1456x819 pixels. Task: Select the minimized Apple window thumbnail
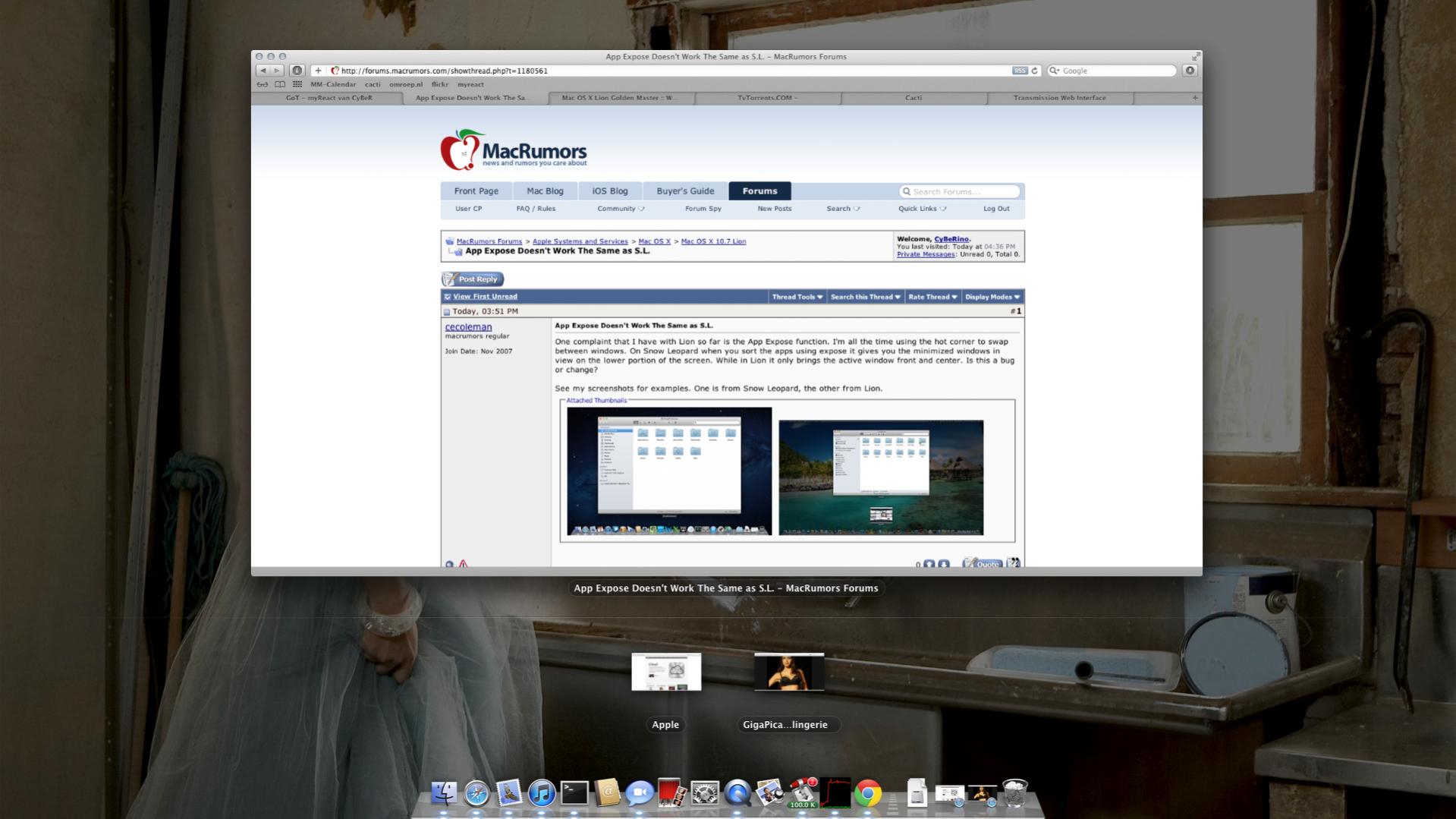pyautogui.click(x=666, y=672)
